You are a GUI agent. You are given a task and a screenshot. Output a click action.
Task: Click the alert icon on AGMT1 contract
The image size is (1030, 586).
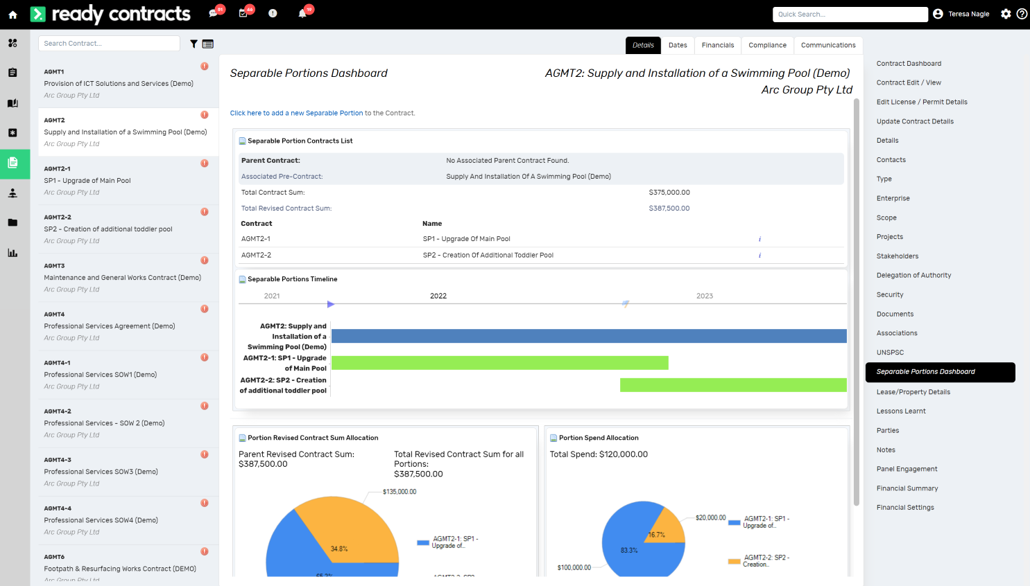pos(204,66)
